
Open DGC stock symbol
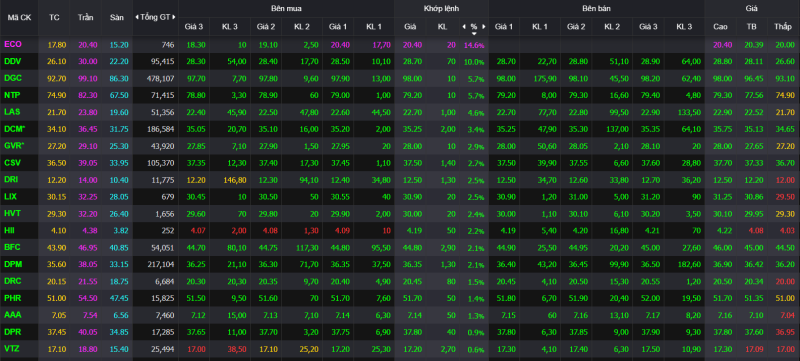pyautogui.click(x=13, y=79)
